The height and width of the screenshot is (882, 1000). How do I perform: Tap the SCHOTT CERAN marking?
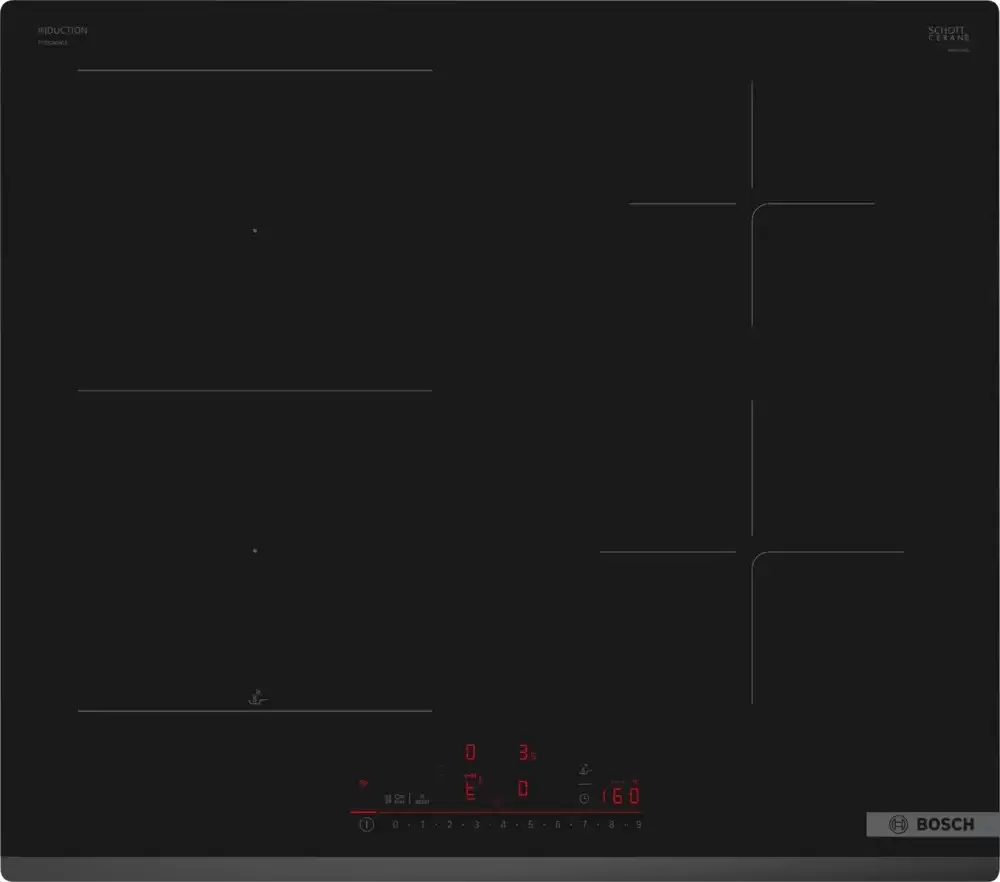click(948, 34)
